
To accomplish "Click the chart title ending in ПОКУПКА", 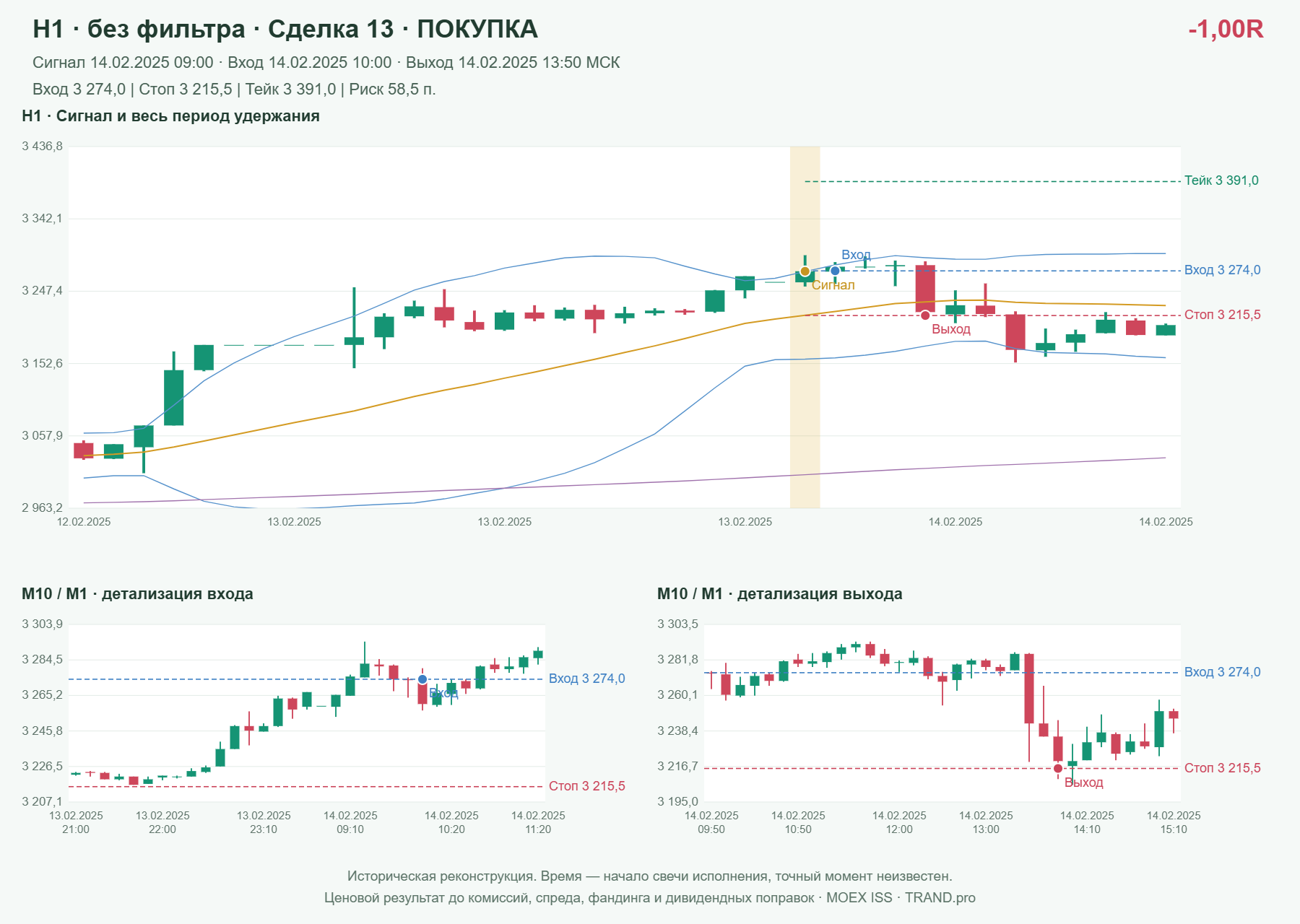I will click(285, 29).
